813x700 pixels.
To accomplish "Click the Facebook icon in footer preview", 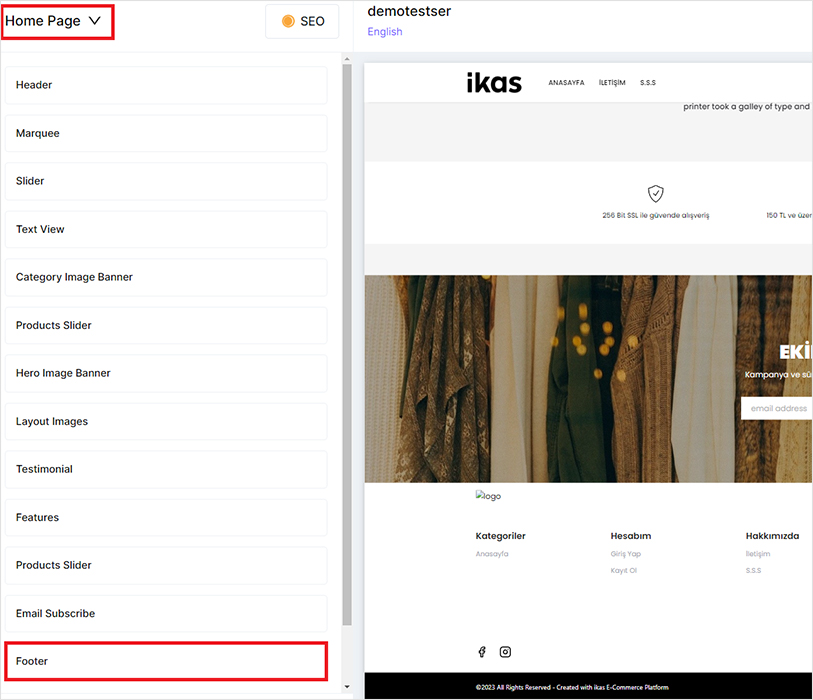I will pos(481,651).
